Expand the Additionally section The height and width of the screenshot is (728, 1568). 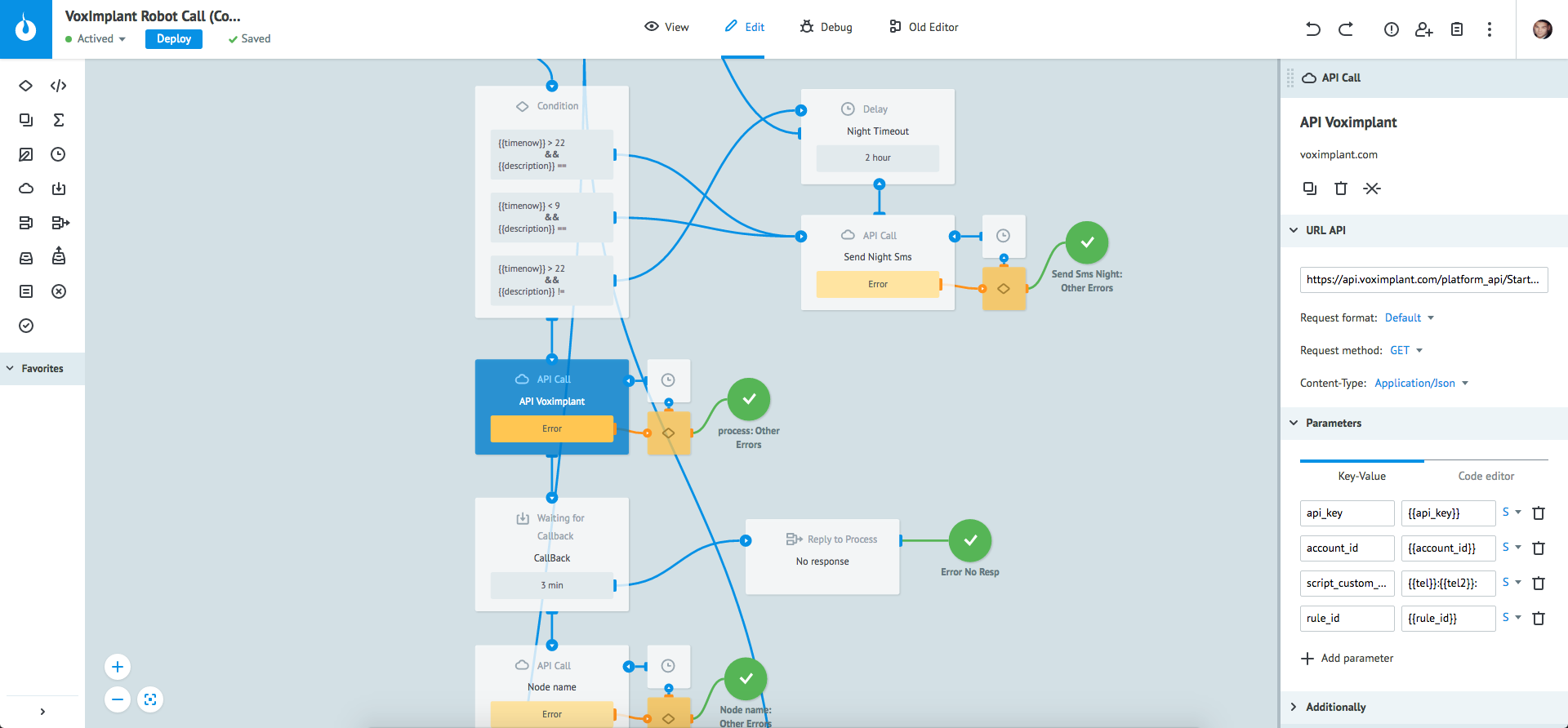click(1335, 707)
